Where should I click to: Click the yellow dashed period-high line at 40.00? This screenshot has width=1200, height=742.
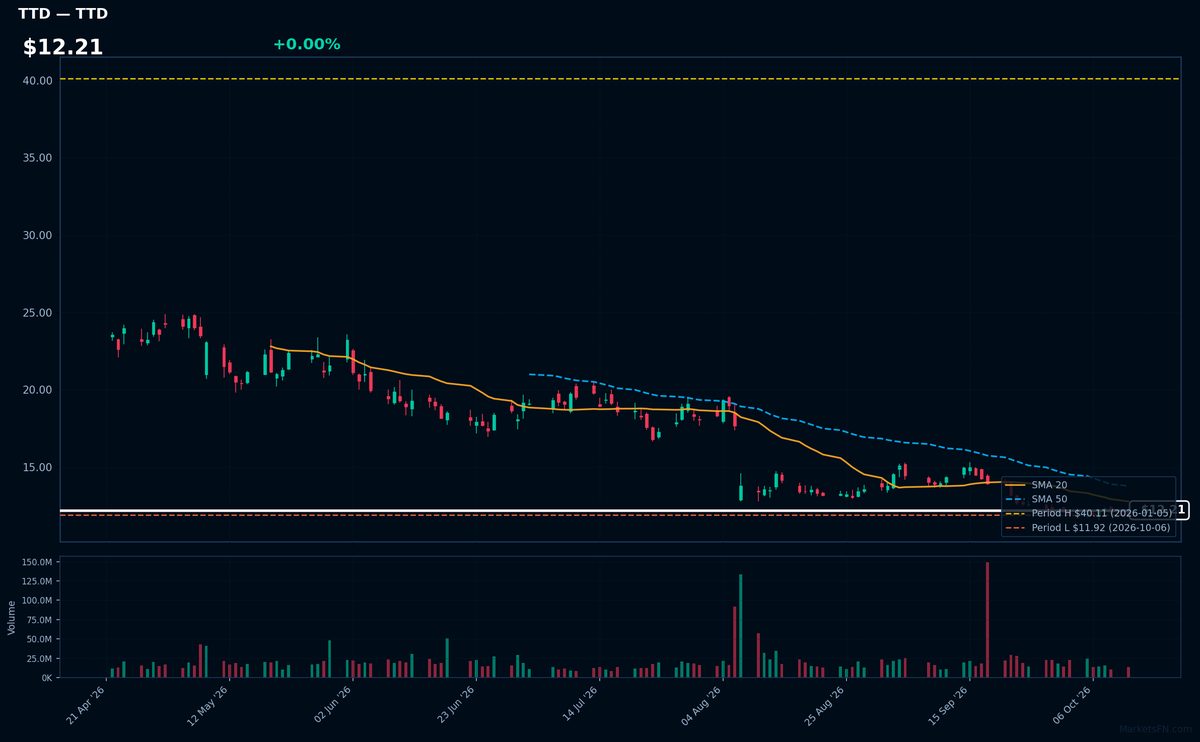[x=620, y=78]
